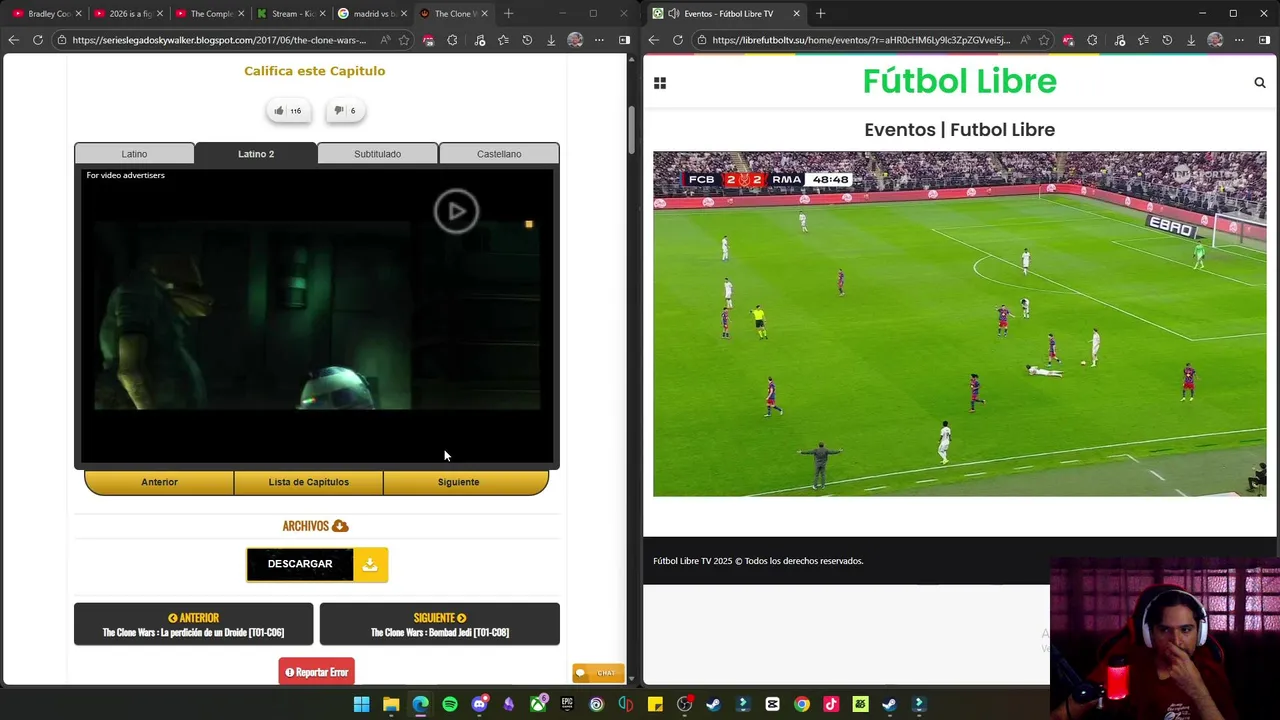Open history in right browser toolbar
1280x720 pixels.
[1167, 40]
